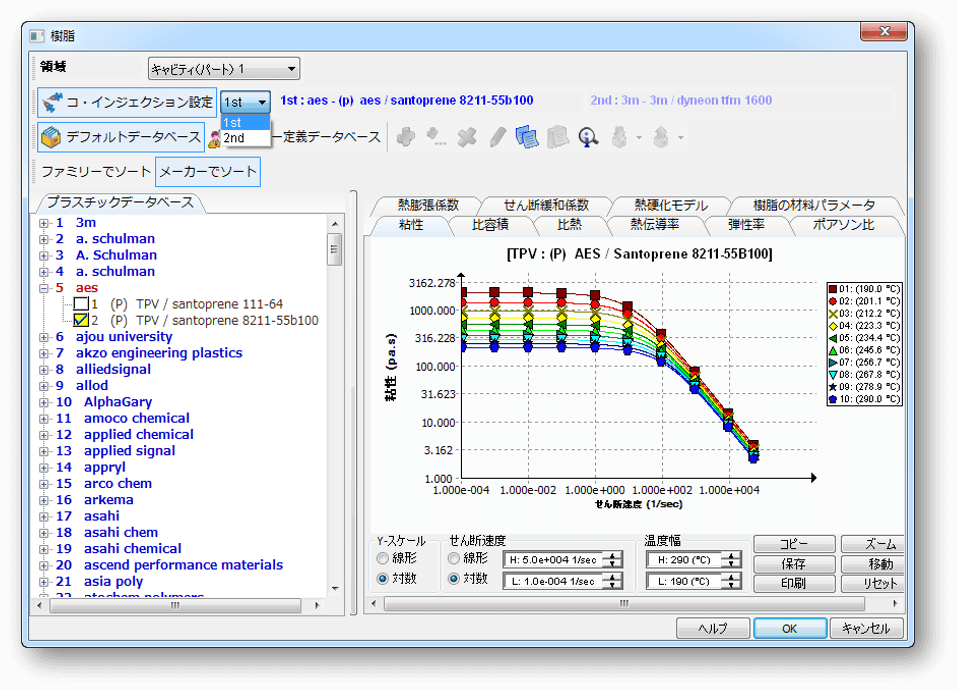The image size is (957, 690).
Task: Switch to the 比熱 tab
Action: click(569, 225)
